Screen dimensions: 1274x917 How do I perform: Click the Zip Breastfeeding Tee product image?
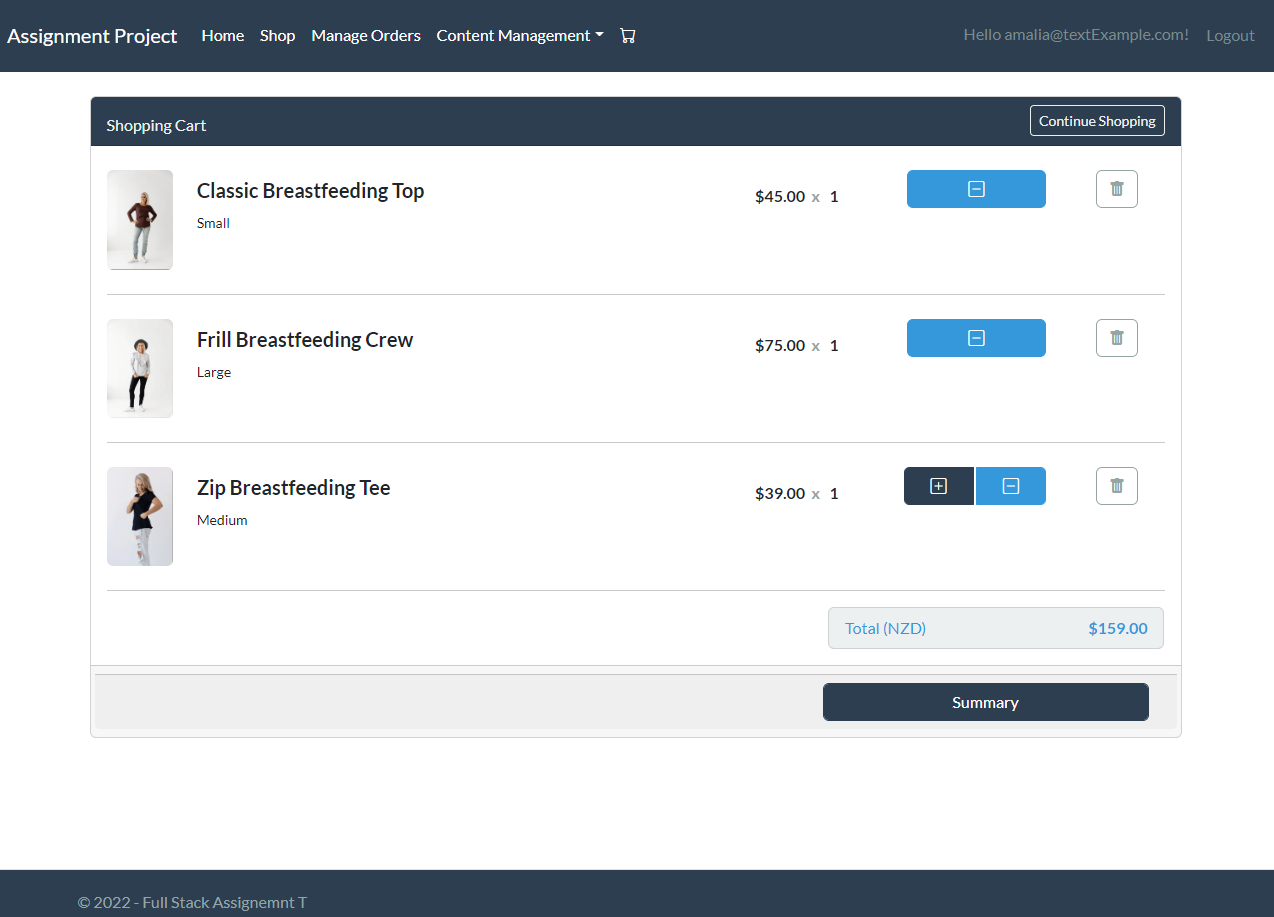[140, 516]
